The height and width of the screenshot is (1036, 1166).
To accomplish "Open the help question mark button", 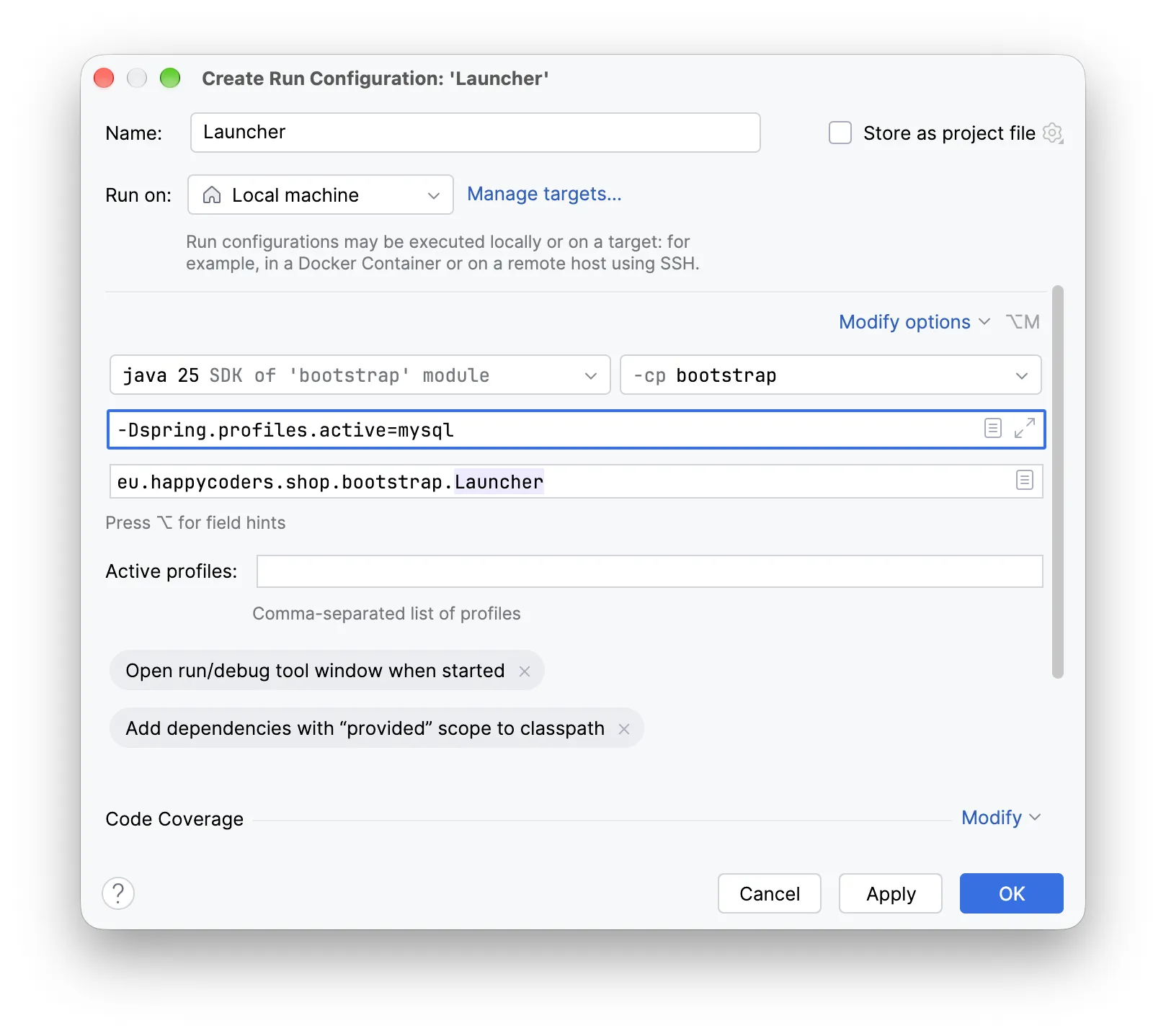I will [118, 893].
